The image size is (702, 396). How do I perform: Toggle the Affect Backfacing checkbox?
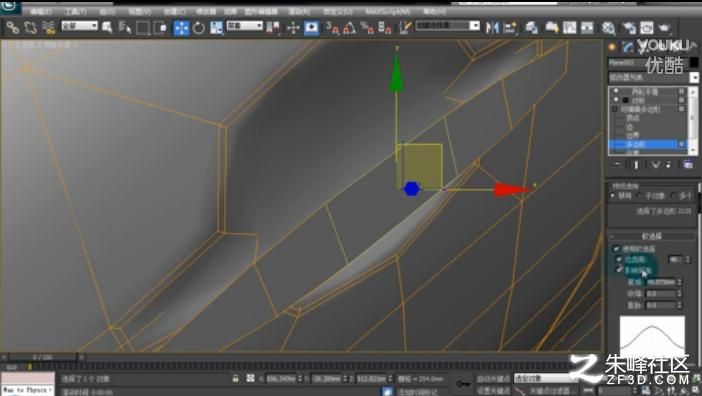pos(620,270)
